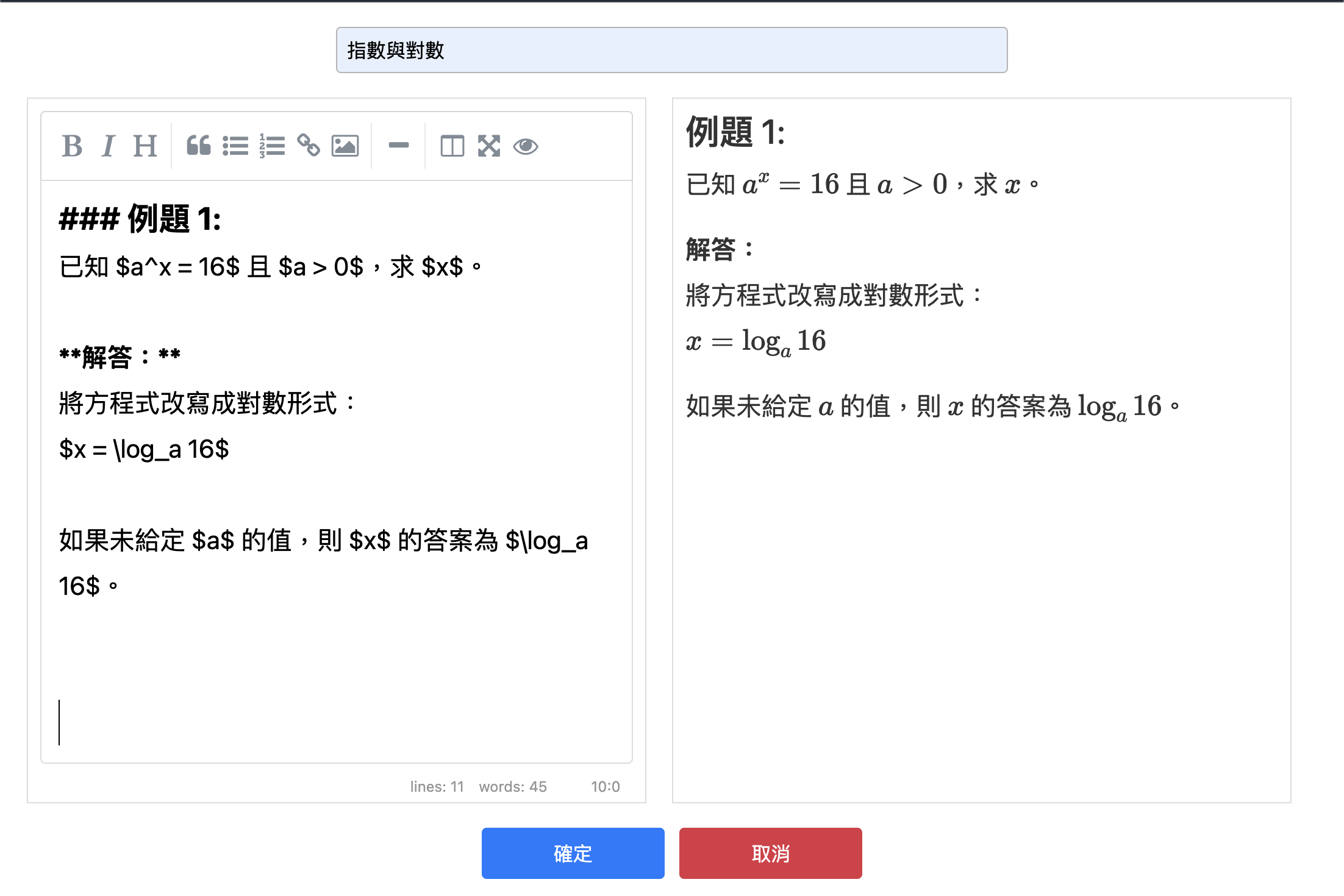Image resolution: width=1344 pixels, height=896 pixels.
Task: Click the Heading (H) toolbar icon
Action: (145, 146)
